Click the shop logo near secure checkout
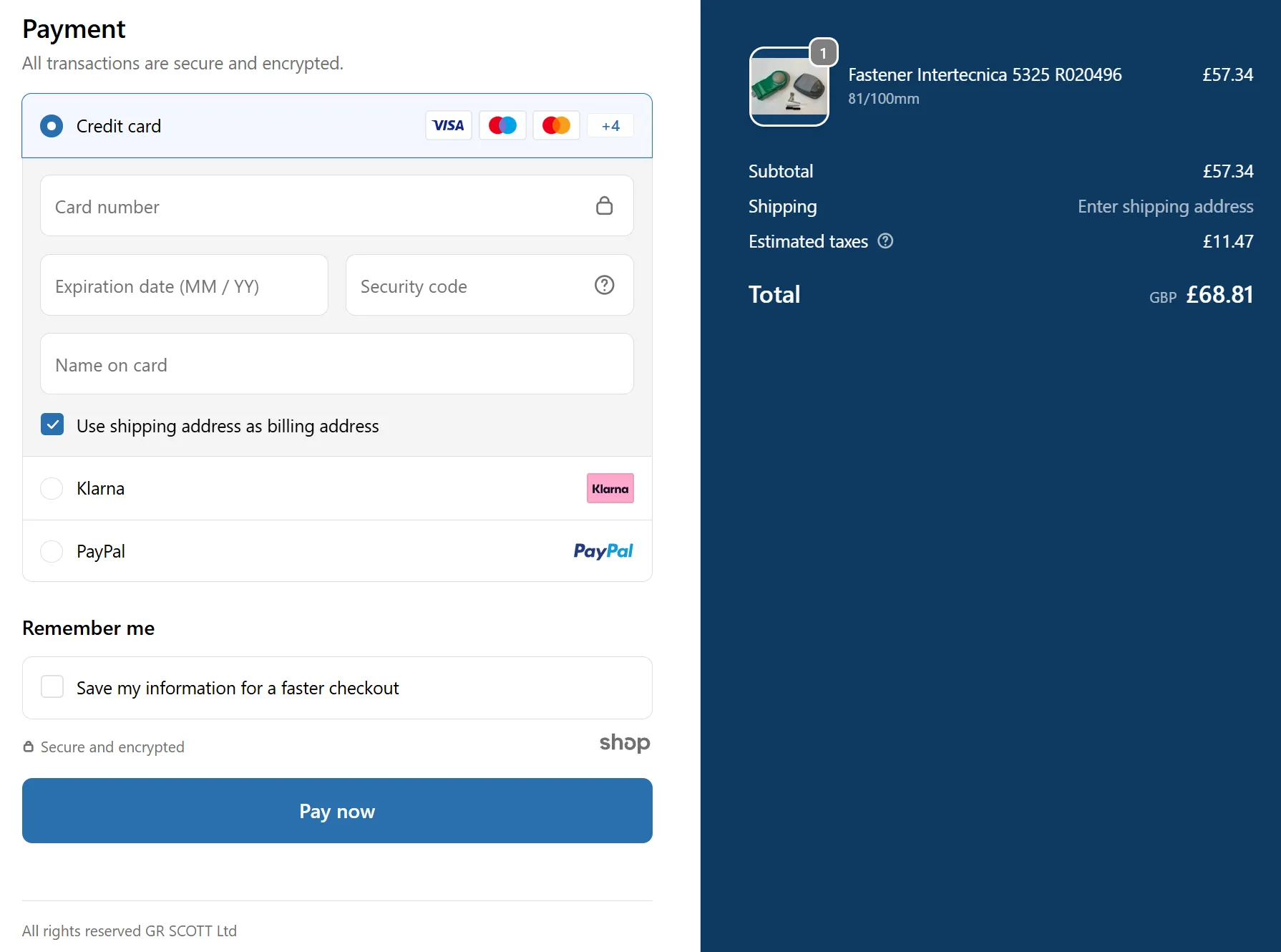Screen dimensions: 1281x952 (624, 743)
